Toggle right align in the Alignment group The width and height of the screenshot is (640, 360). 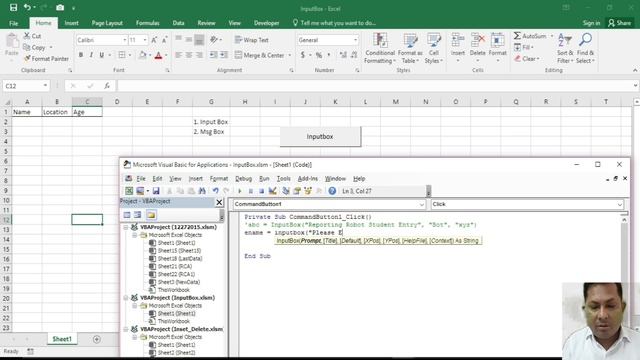199,55
